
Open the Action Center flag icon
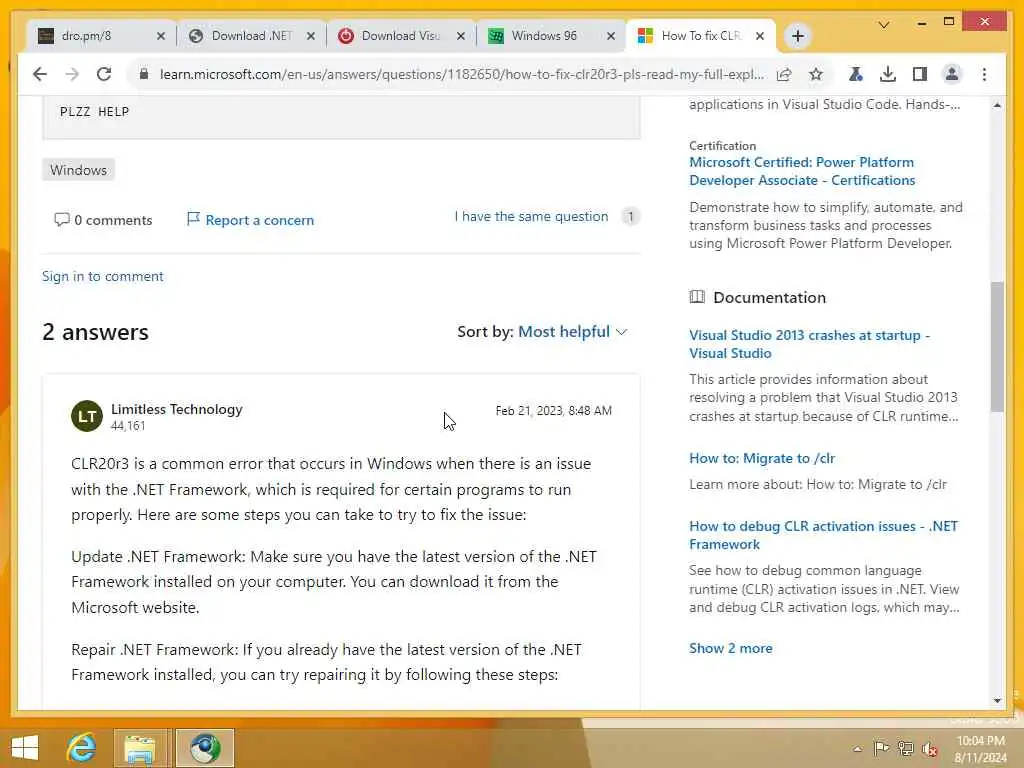881,748
